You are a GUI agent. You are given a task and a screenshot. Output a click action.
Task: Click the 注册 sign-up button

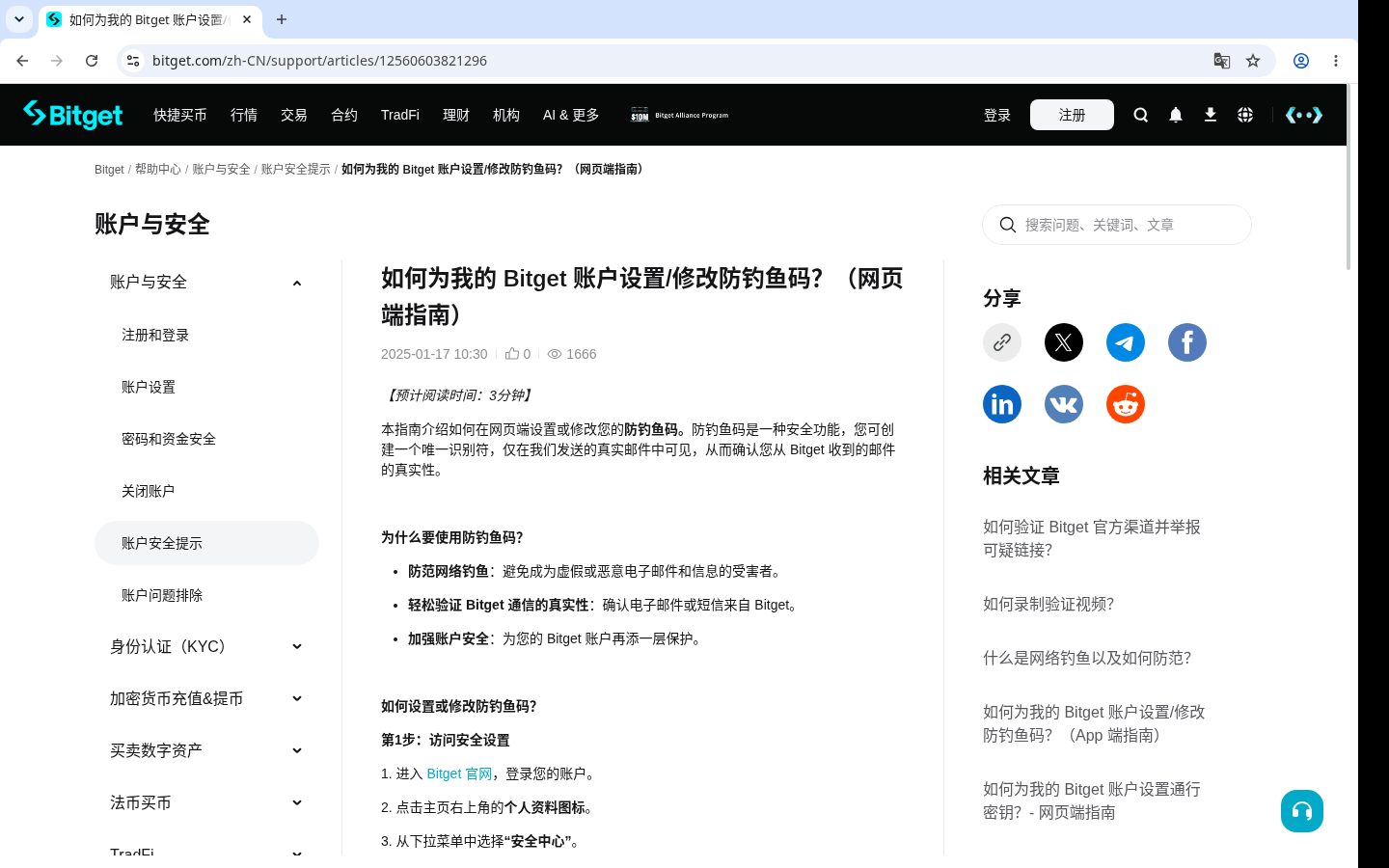tap(1072, 115)
